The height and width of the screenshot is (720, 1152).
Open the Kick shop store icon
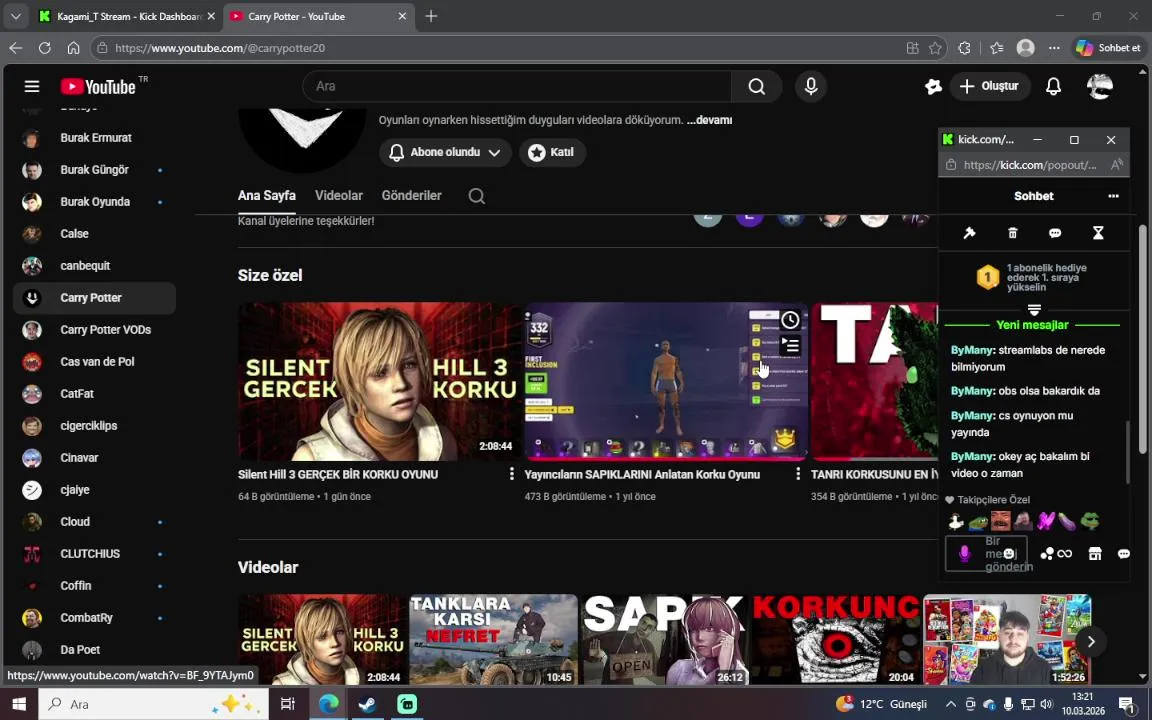[x=1095, y=553]
